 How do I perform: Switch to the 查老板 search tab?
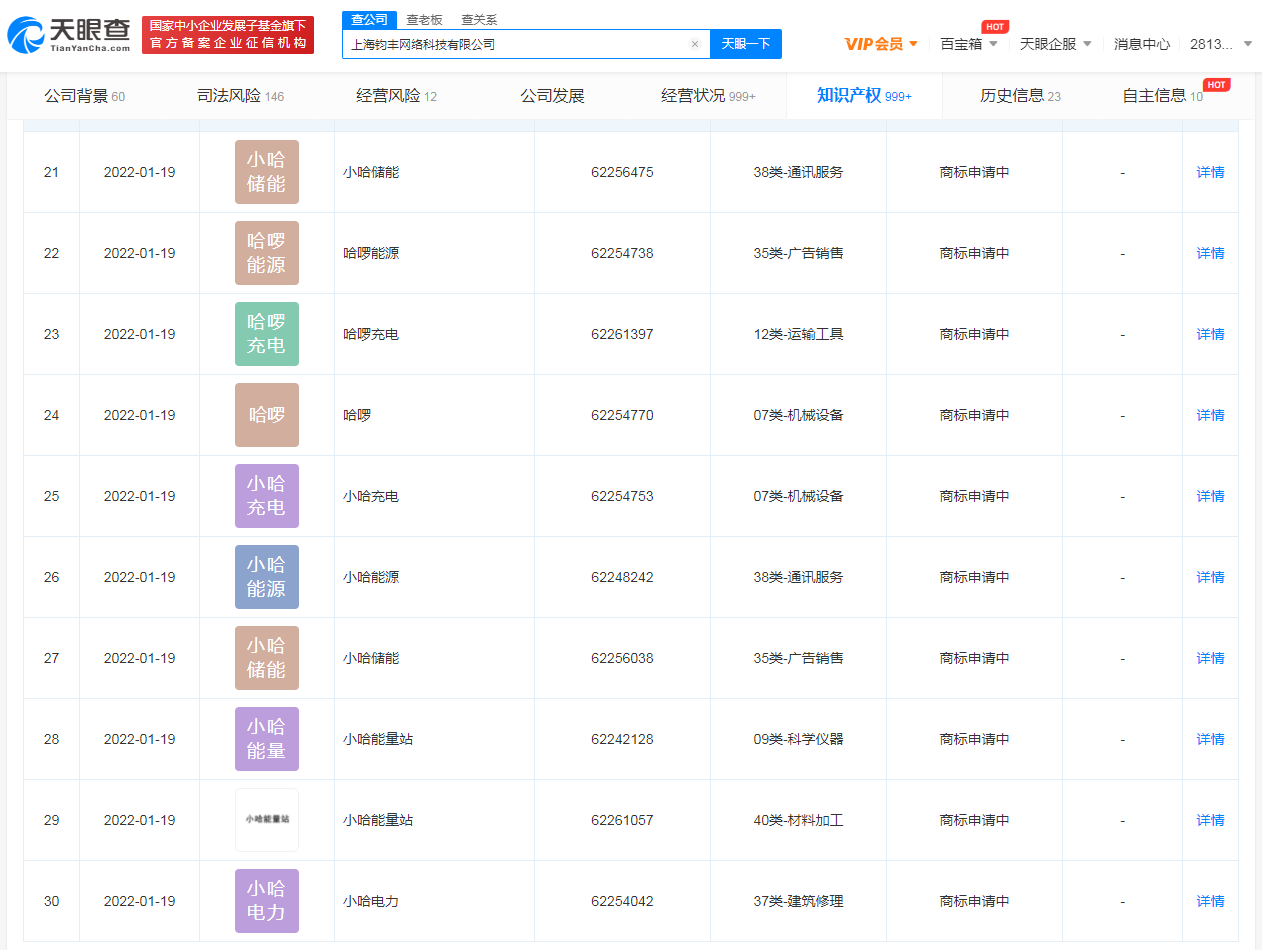click(424, 20)
